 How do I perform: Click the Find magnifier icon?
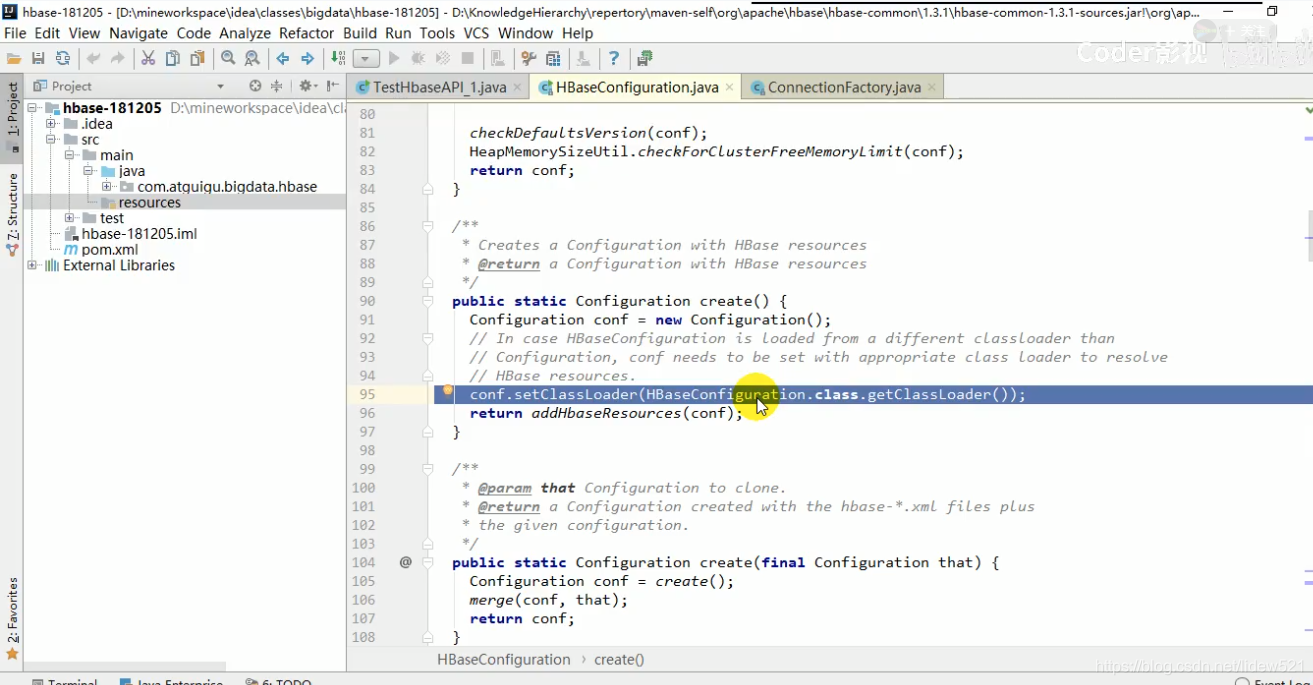click(228, 59)
